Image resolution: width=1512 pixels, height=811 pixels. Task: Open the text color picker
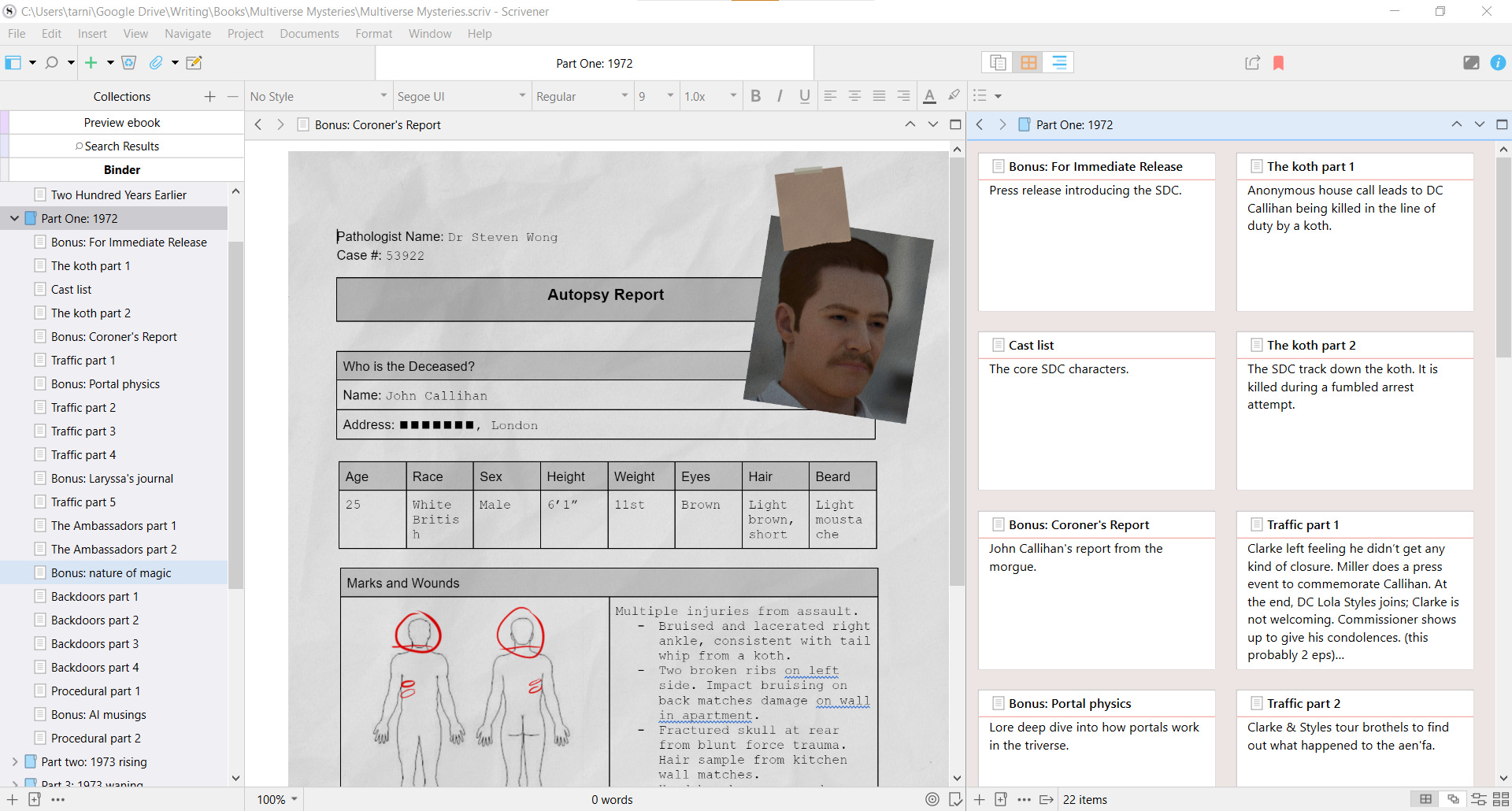point(930,96)
